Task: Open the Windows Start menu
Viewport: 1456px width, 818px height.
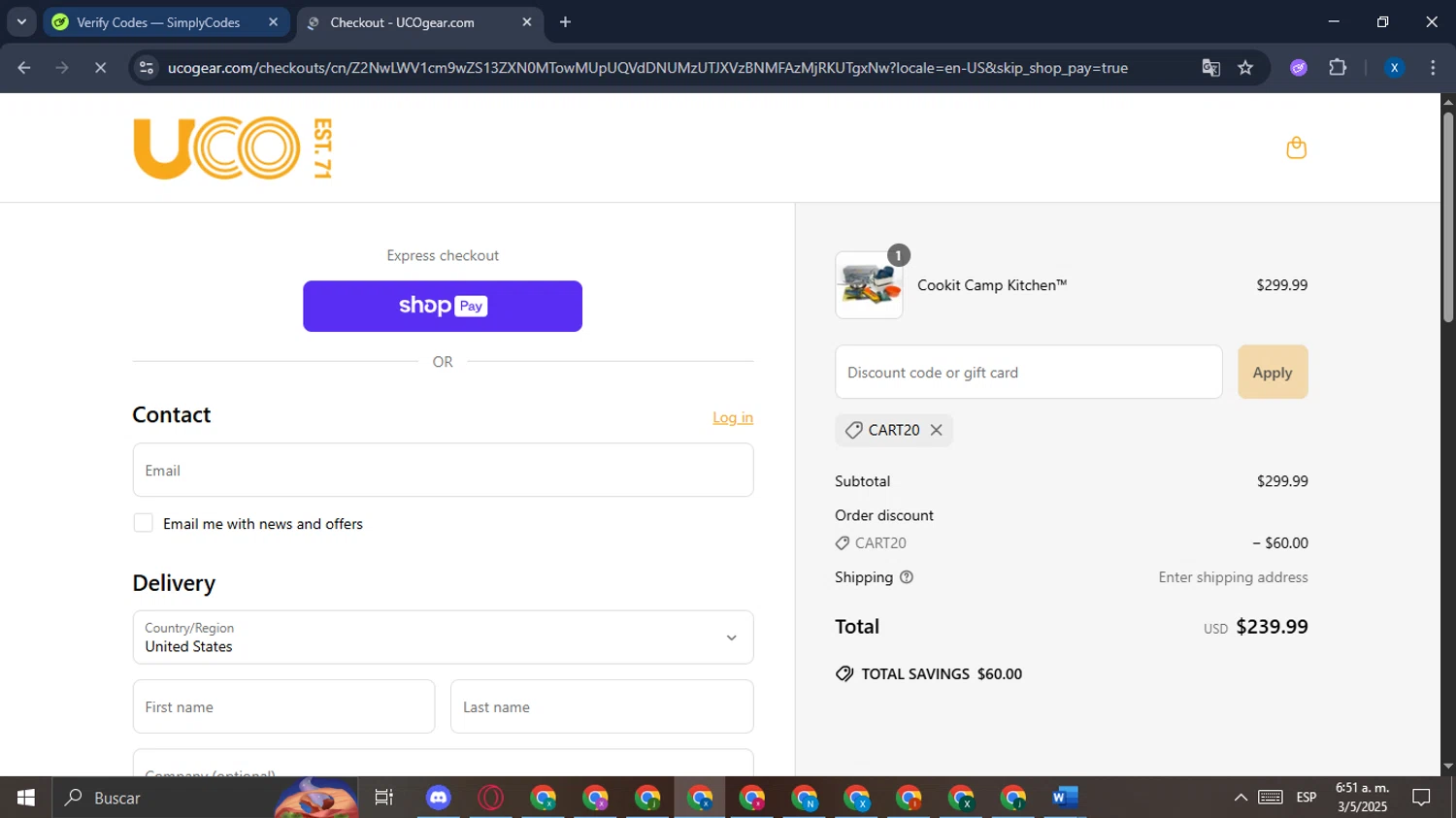Action: pos(25,798)
